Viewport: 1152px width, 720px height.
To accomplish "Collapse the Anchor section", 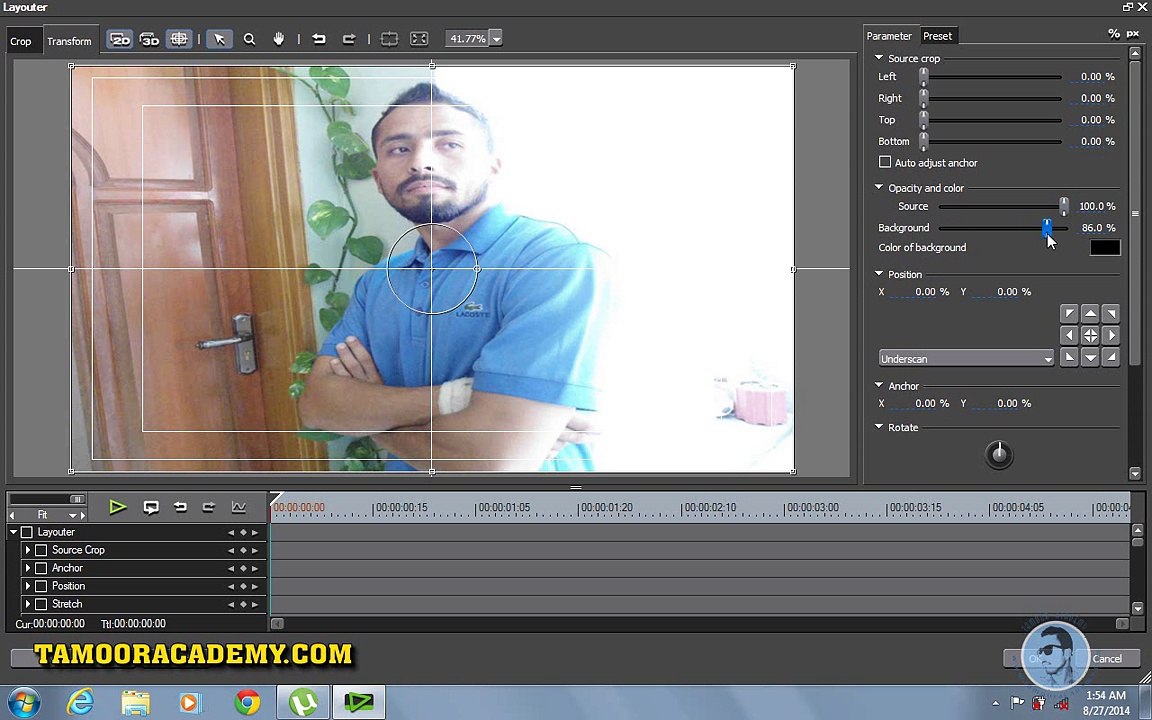I will click(879, 385).
